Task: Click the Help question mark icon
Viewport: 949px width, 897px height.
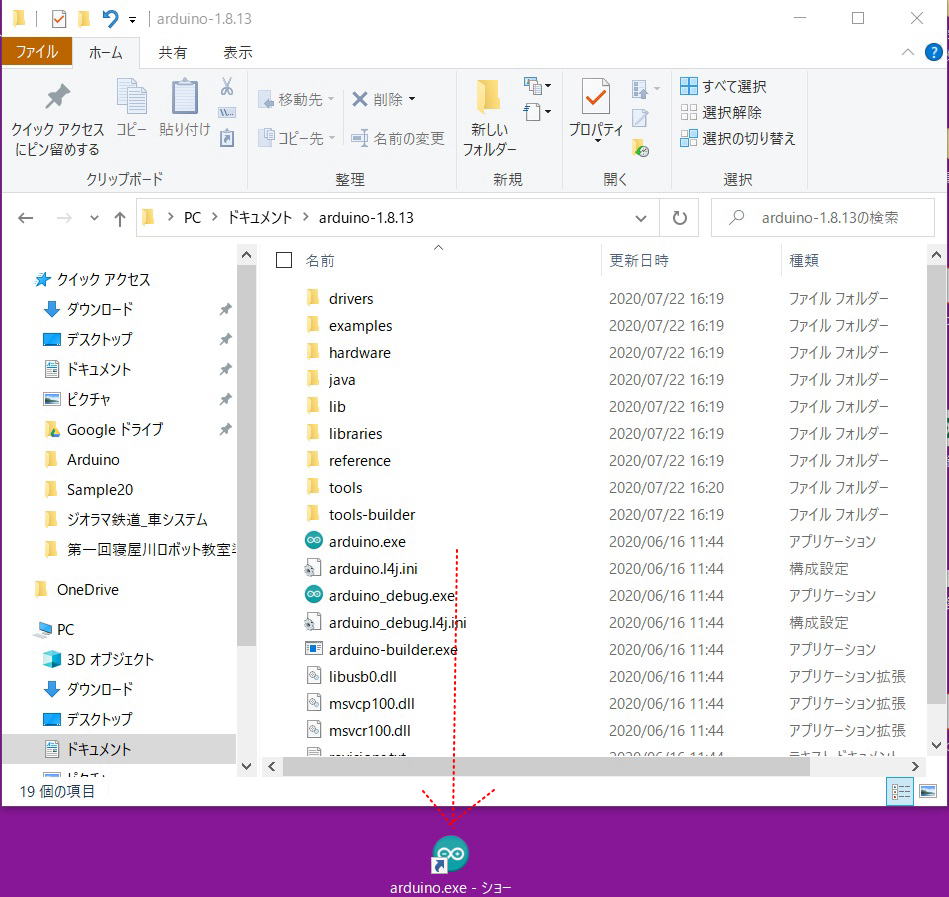Action: pos(934,53)
